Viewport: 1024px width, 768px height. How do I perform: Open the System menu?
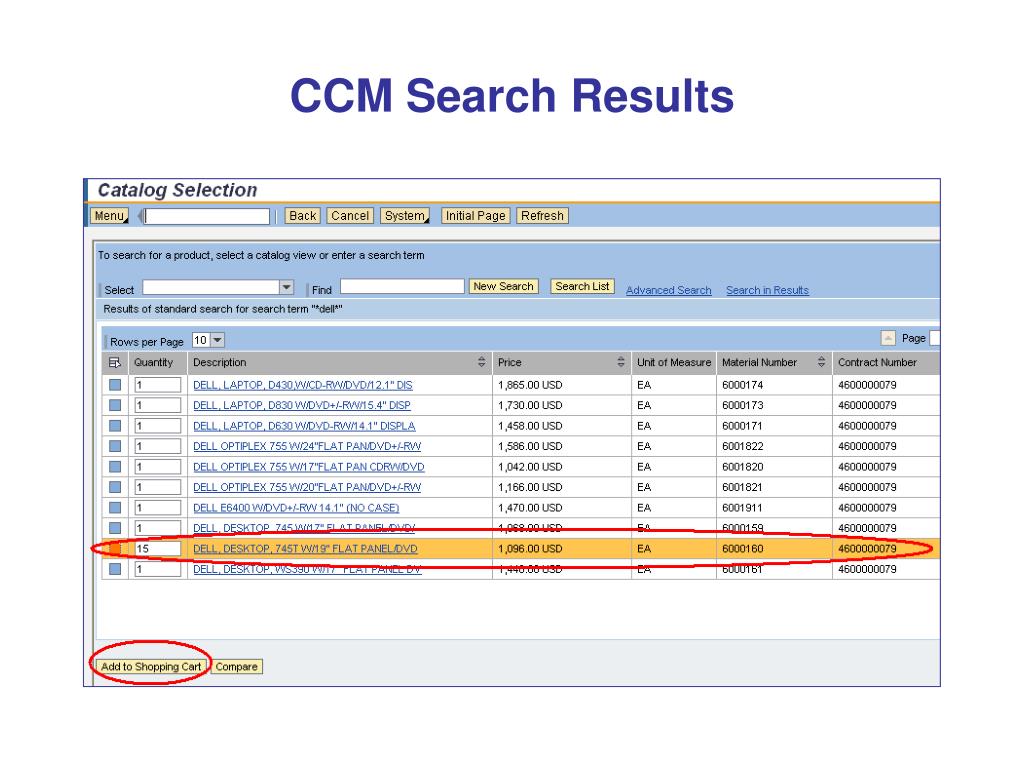[405, 216]
